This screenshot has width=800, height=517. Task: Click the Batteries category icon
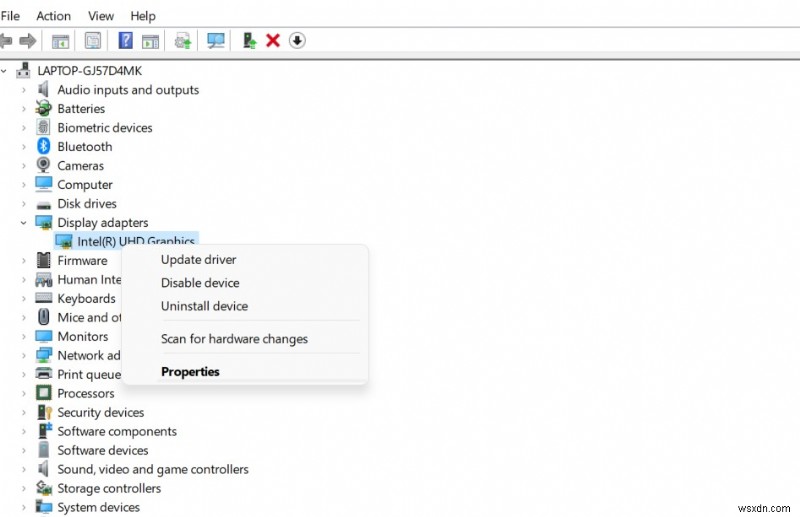point(43,108)
